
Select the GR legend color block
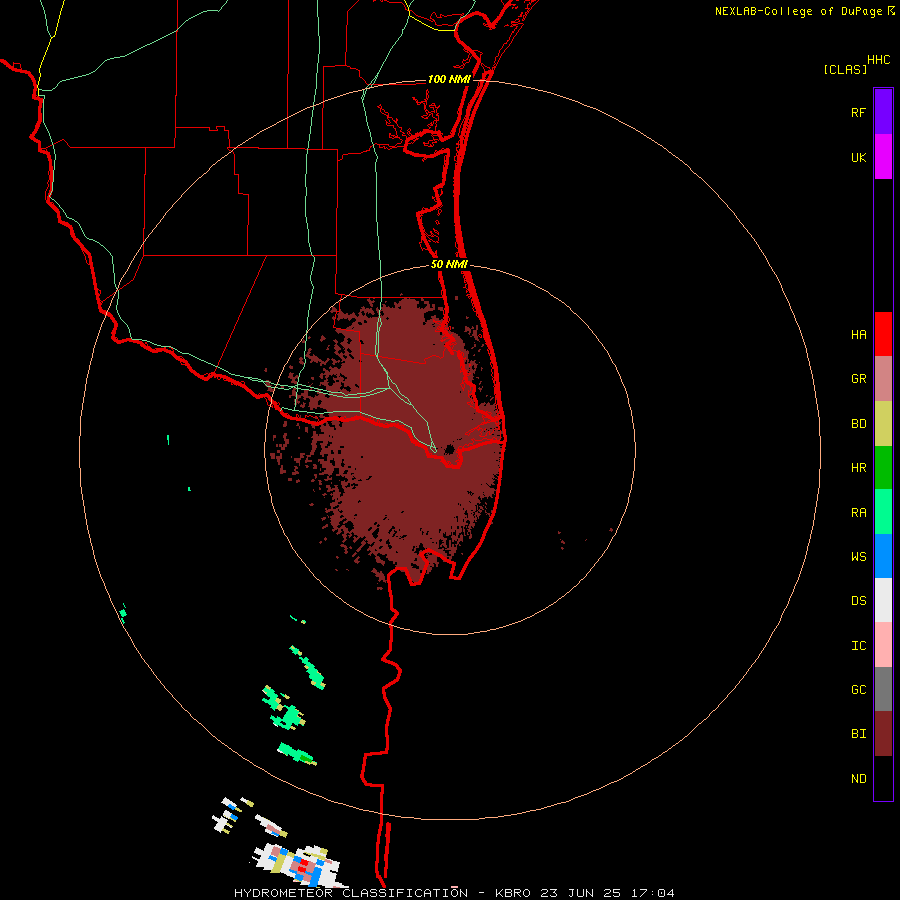click(883, 379)
